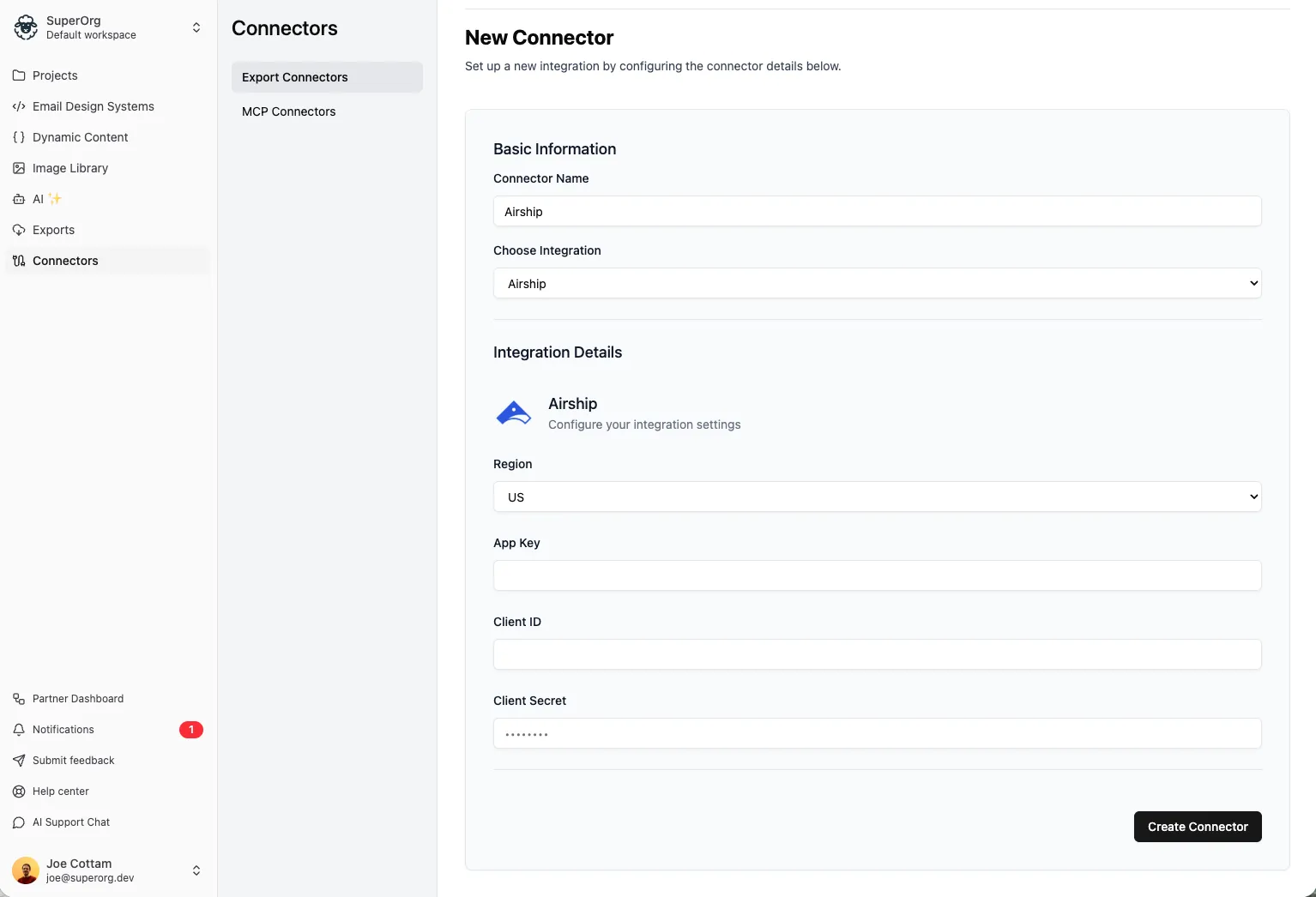Open the Choose Integration dropdown

tap(877, 284)
